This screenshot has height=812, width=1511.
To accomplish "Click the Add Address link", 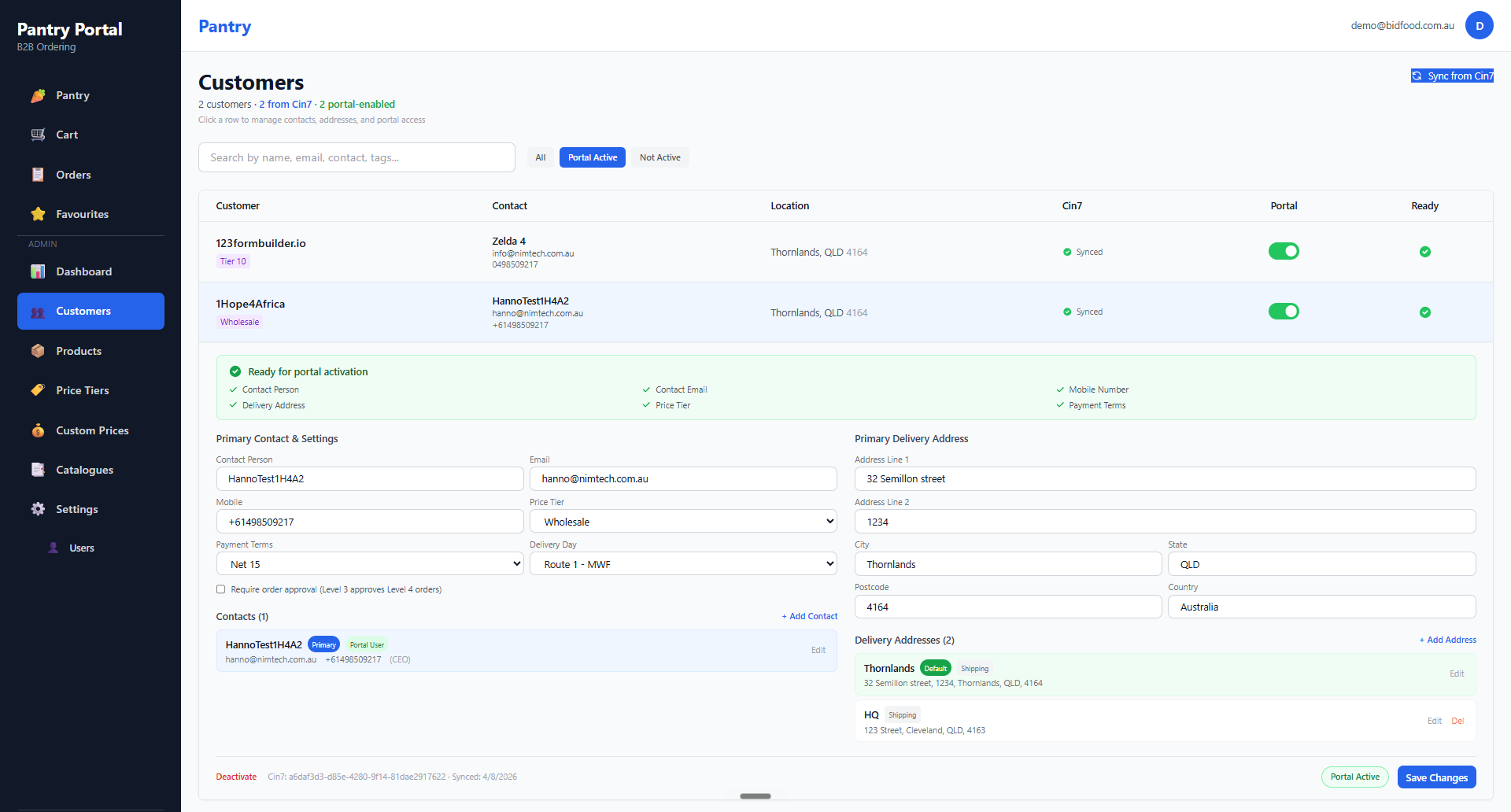I will click(1447, 640).
